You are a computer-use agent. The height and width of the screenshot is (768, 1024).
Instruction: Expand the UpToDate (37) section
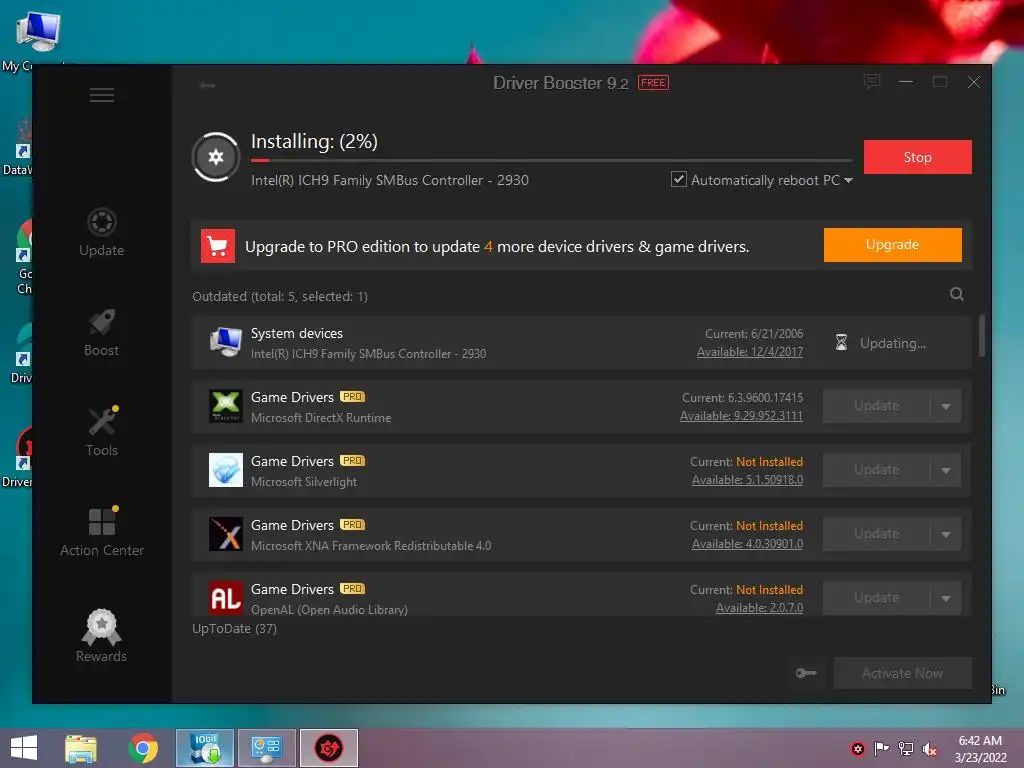(234, 629)
